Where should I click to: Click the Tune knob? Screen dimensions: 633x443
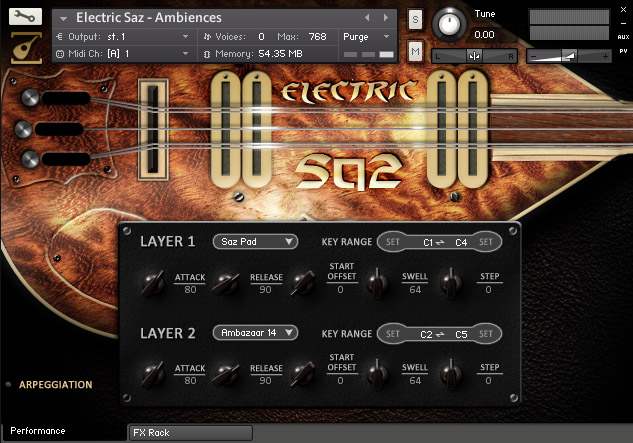click(449, 24)
